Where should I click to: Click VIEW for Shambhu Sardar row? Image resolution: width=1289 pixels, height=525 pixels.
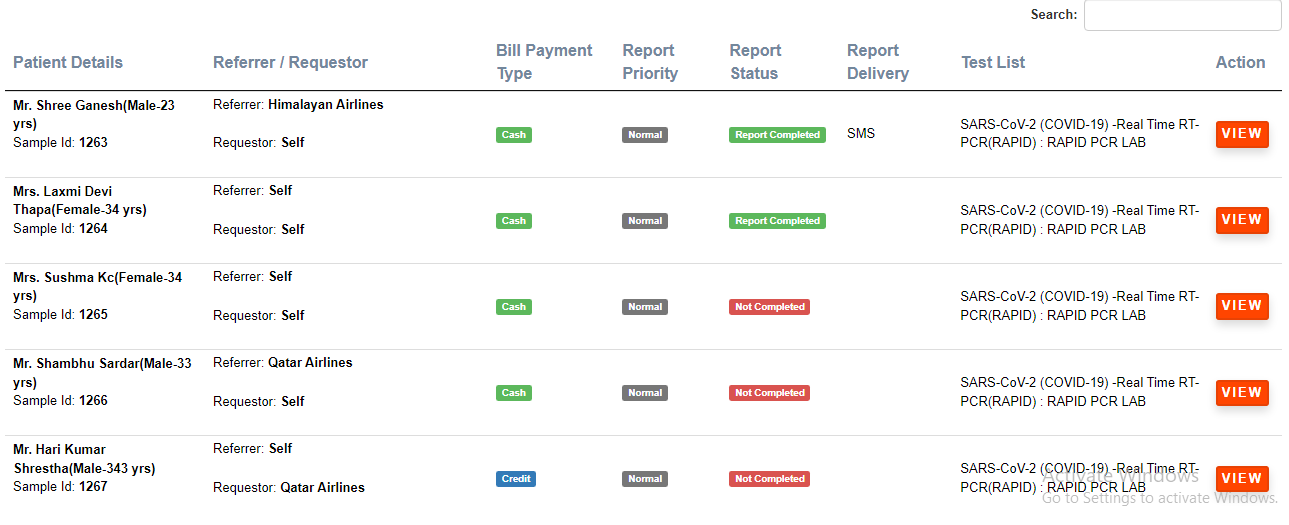coord(1242,393)
